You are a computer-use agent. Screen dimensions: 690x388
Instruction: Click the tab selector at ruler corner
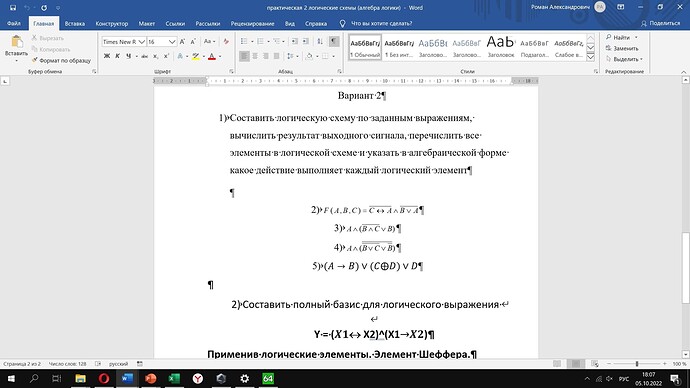click(x=5, y=81)
